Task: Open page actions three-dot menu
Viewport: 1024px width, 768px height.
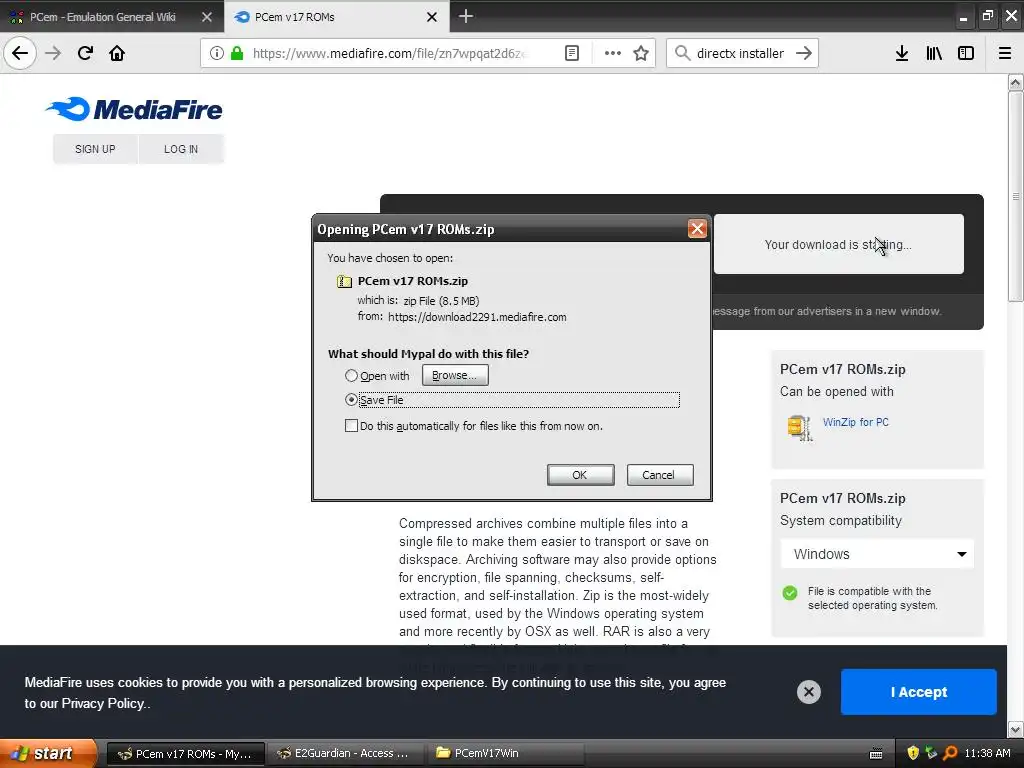Action: coord(613,53)
